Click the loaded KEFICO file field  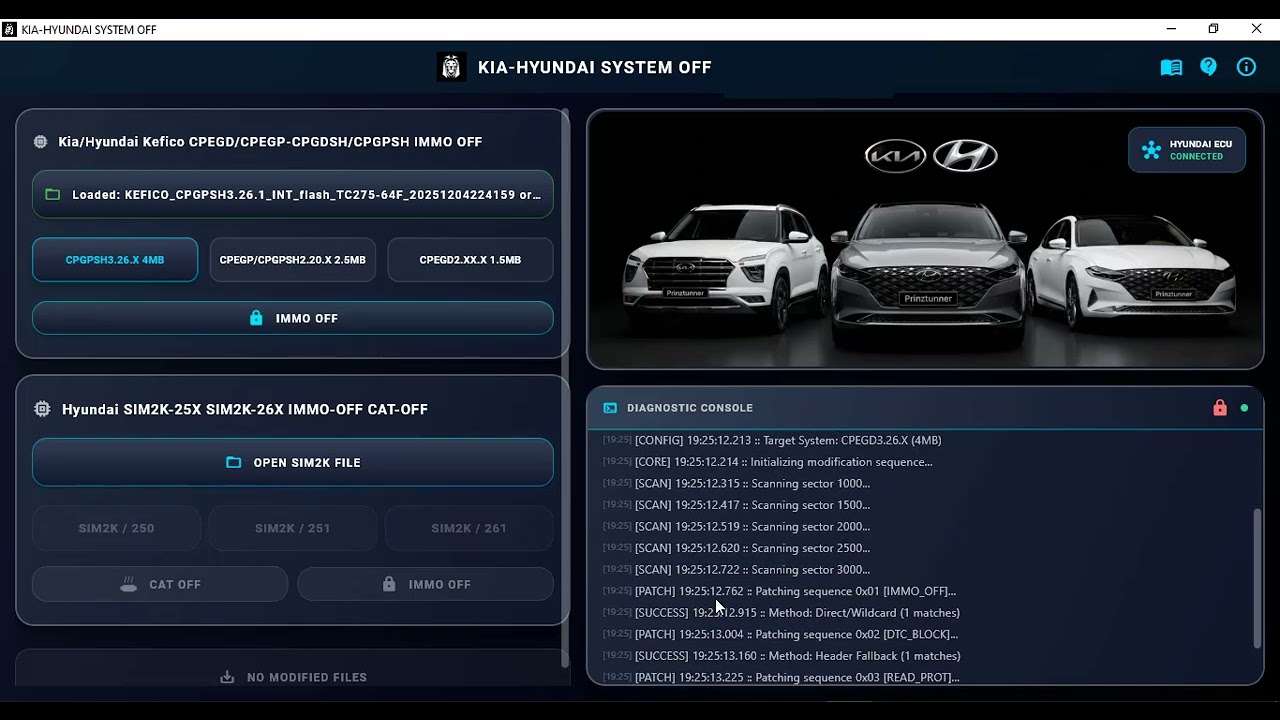293,194
